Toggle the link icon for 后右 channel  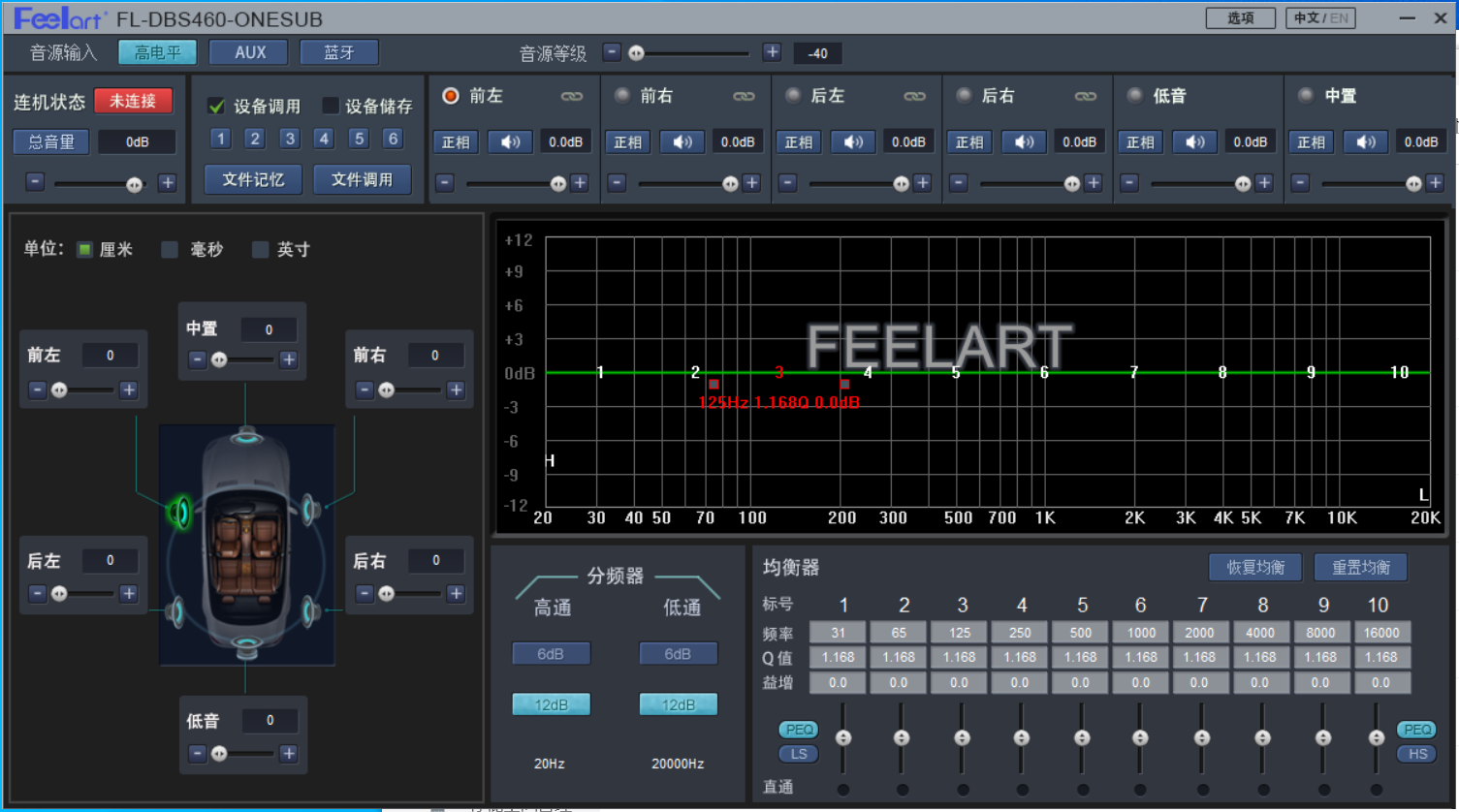pyautogui.click(x=1086, y=96)
